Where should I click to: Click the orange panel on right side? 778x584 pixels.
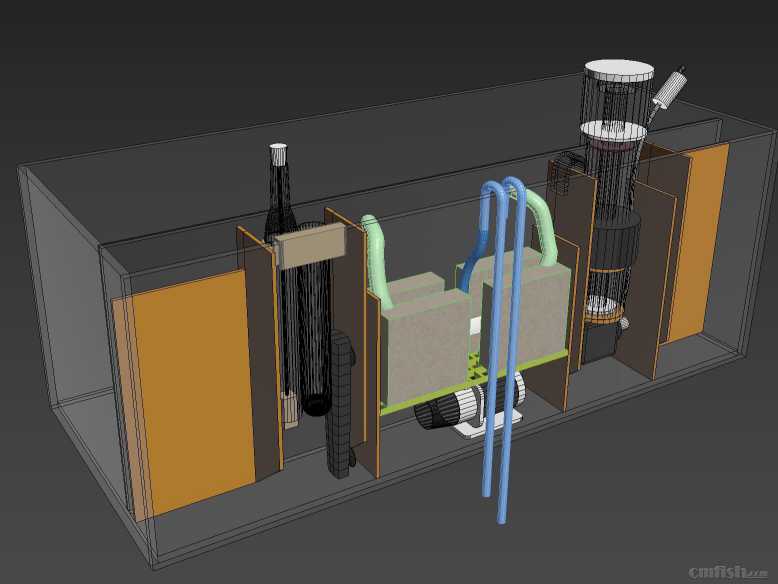click(x=702, y=238)
